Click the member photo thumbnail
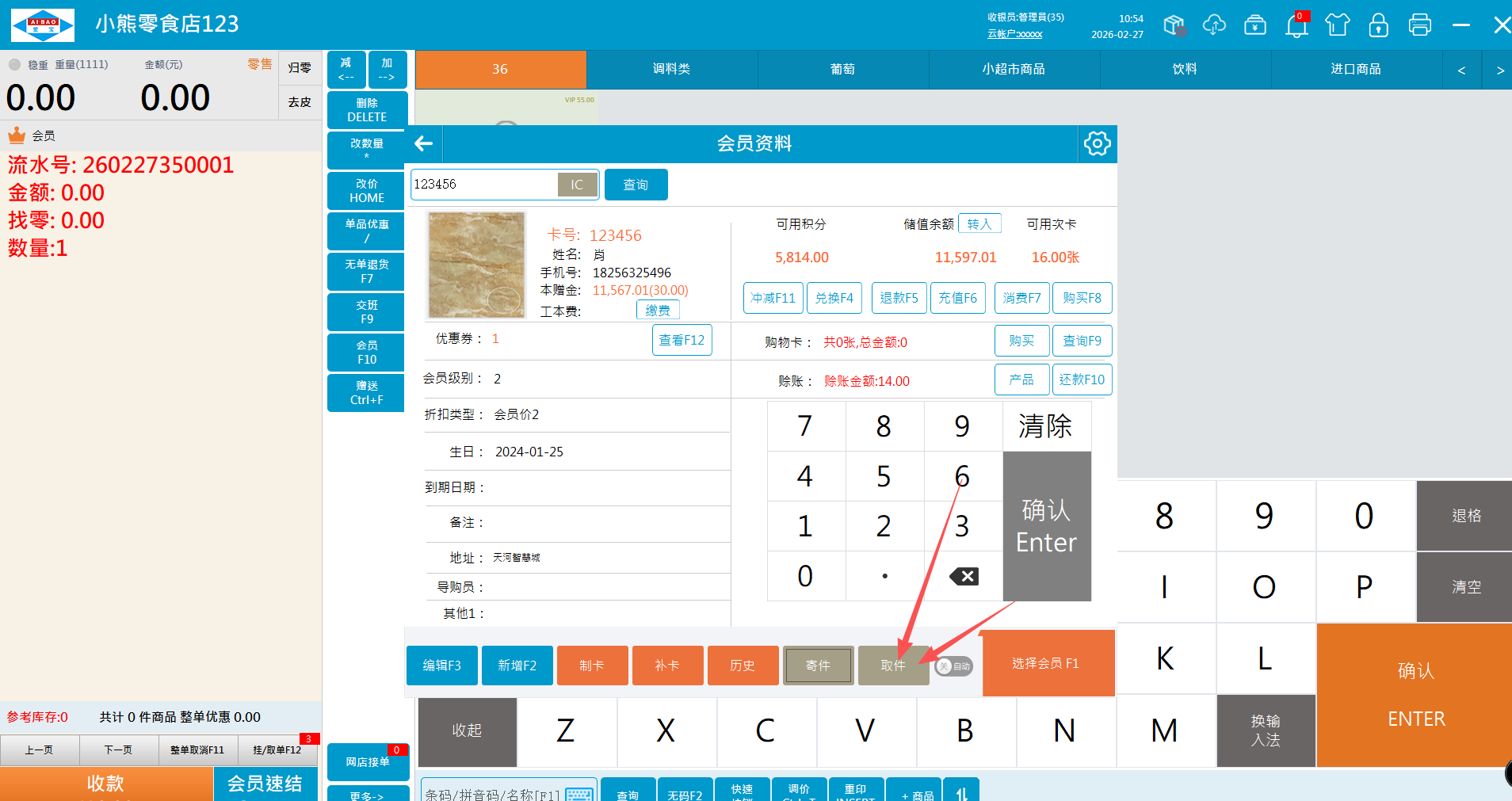 click(x=476, y=265)
